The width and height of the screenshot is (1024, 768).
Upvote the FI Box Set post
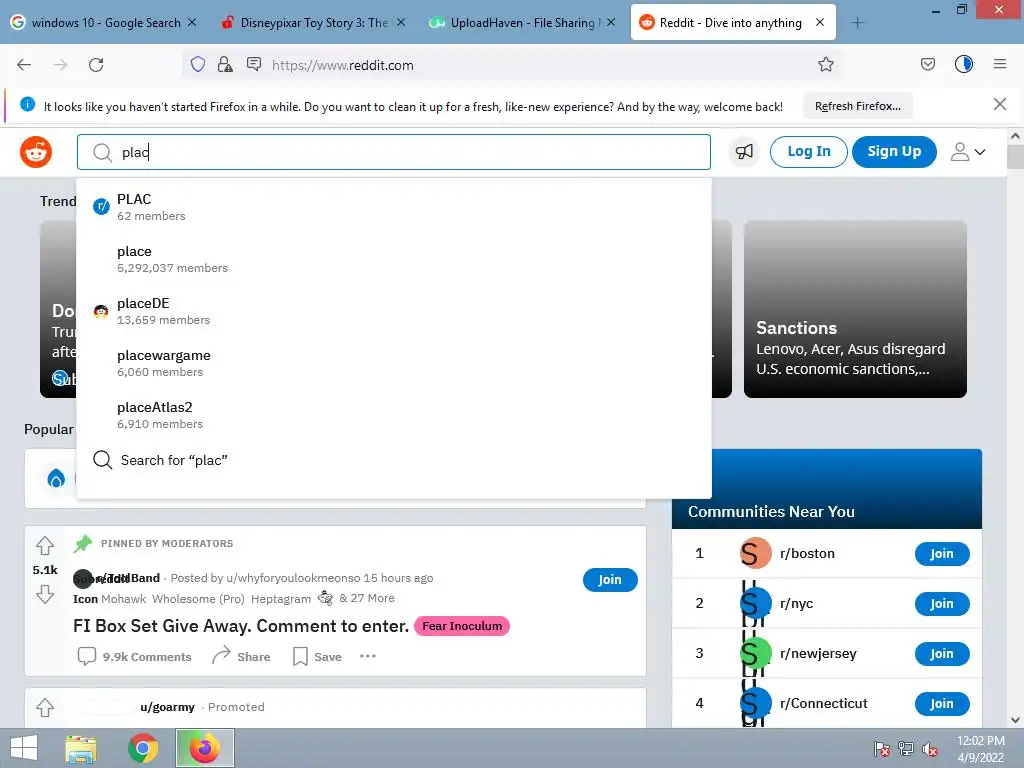coord(45,545)
